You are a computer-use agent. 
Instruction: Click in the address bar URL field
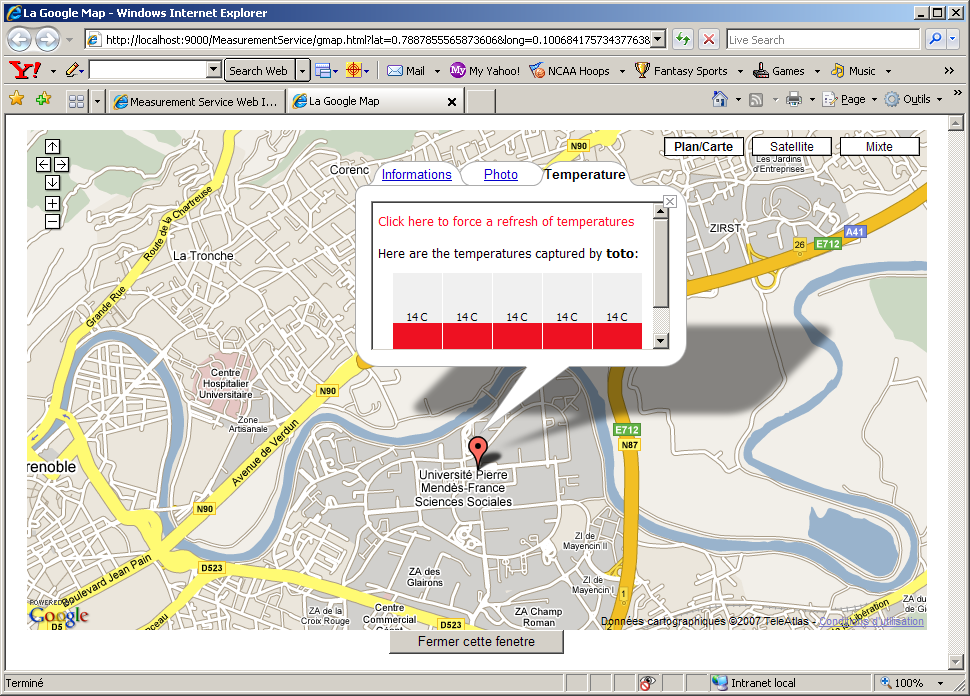[x=377, y=40]
